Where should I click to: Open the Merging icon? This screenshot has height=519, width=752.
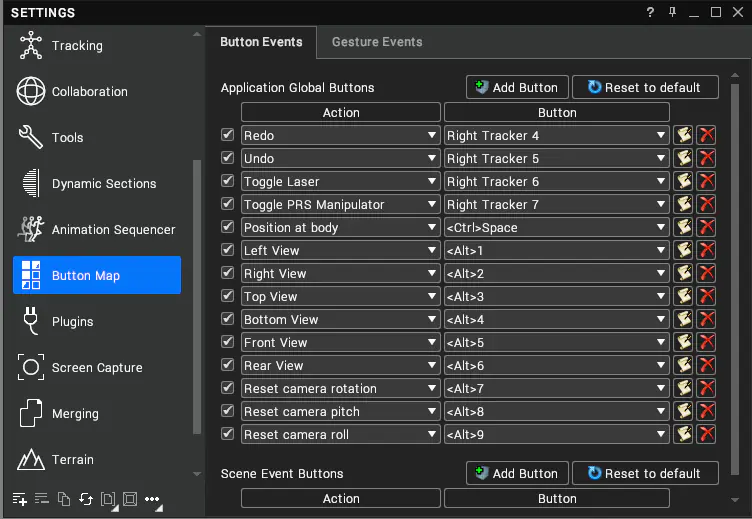31,413
